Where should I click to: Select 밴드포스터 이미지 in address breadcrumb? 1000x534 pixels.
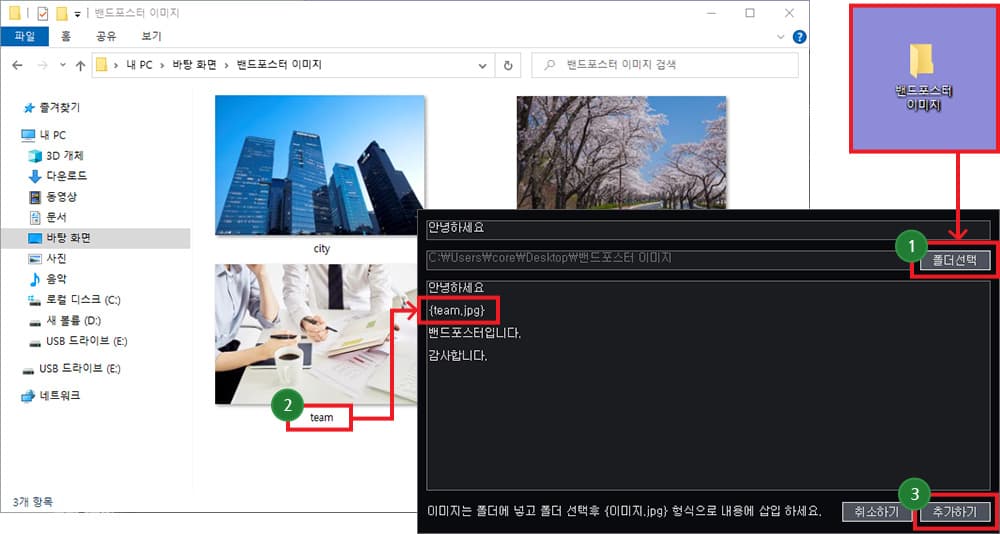tap(279, 65)
